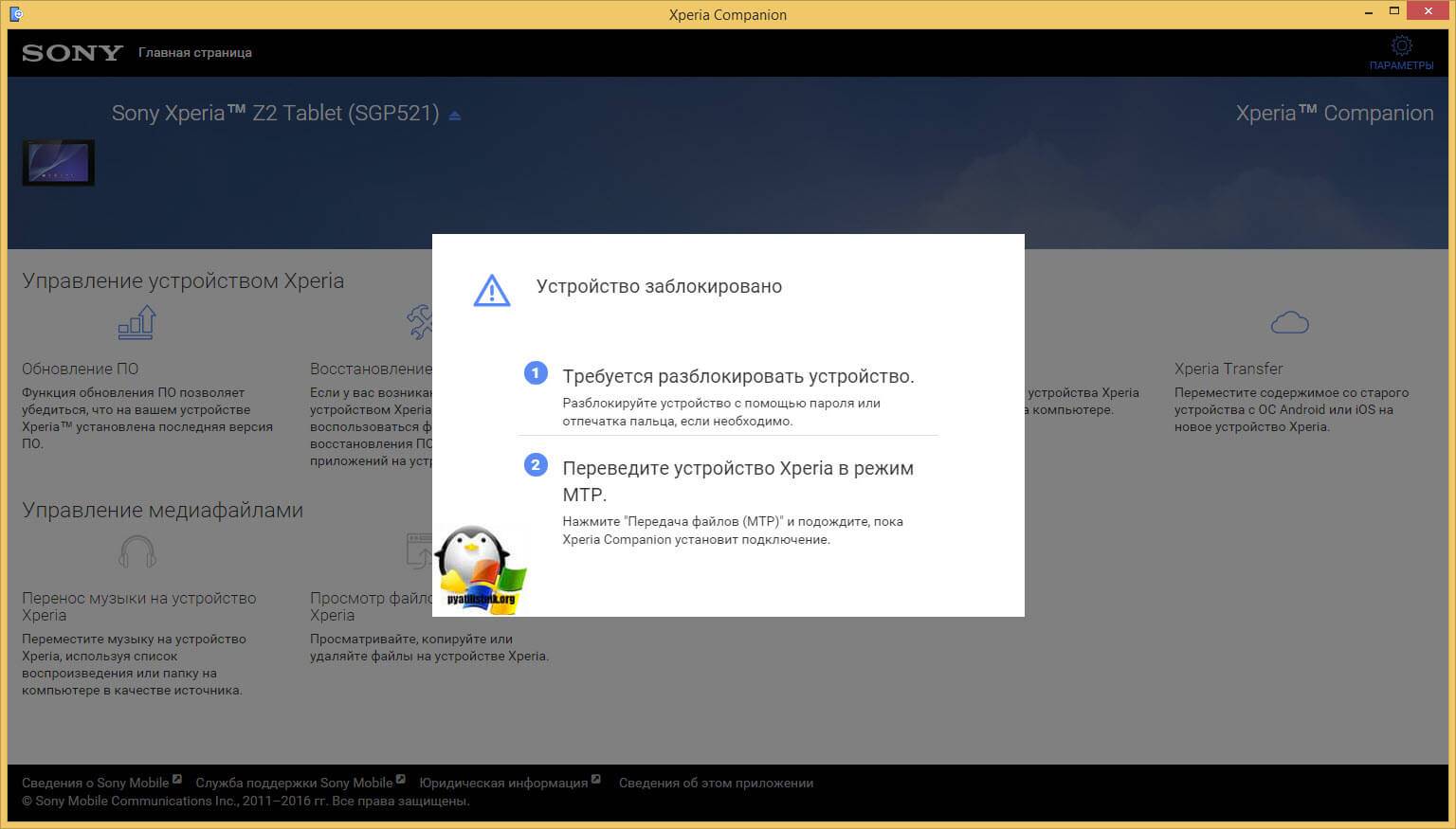Viewport: 1456px width, 829px height.
Task: Open the Главная страница tab
Action: coord(194,53)
